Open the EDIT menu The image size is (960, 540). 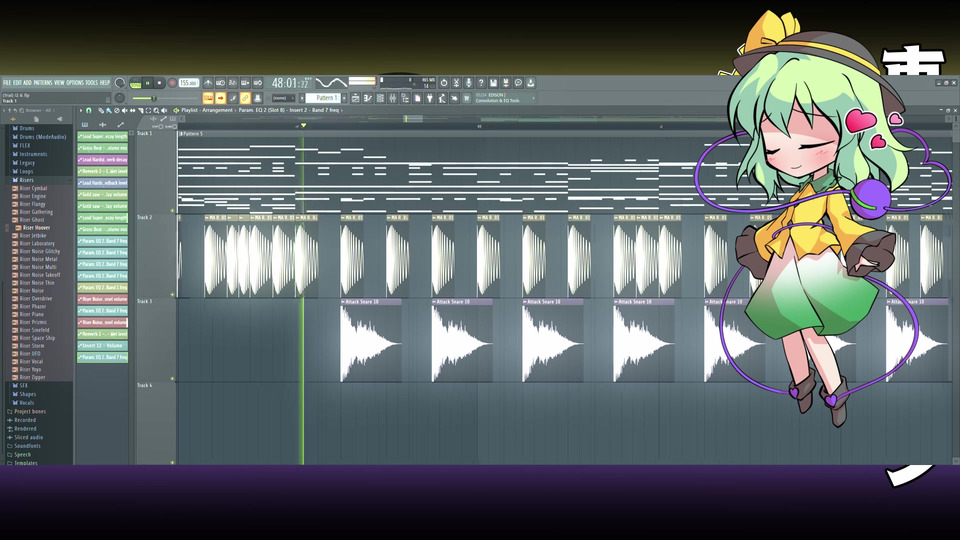click(17, 83)
